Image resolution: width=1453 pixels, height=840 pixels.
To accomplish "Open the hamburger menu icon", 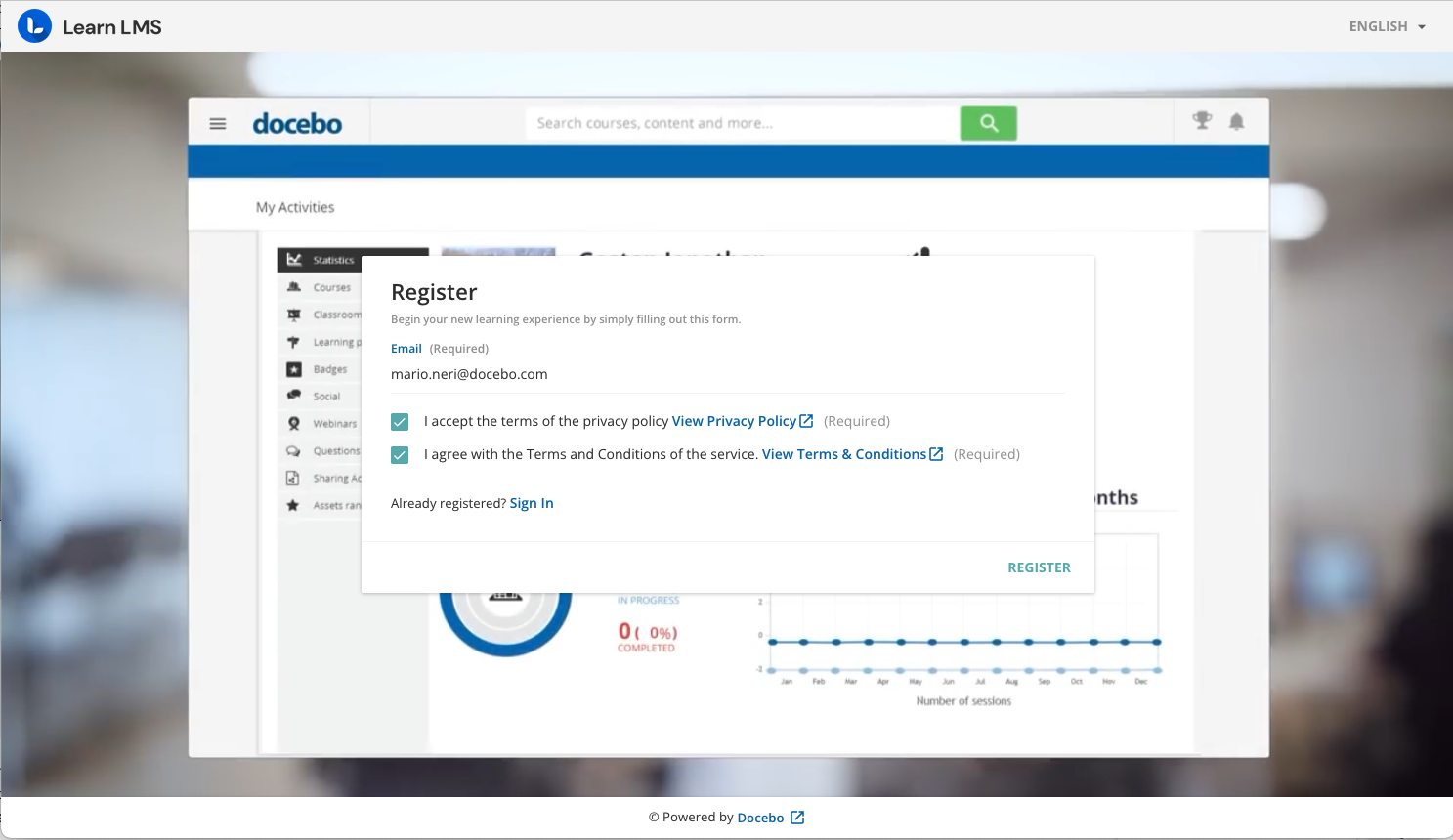I will click(218, 124).
